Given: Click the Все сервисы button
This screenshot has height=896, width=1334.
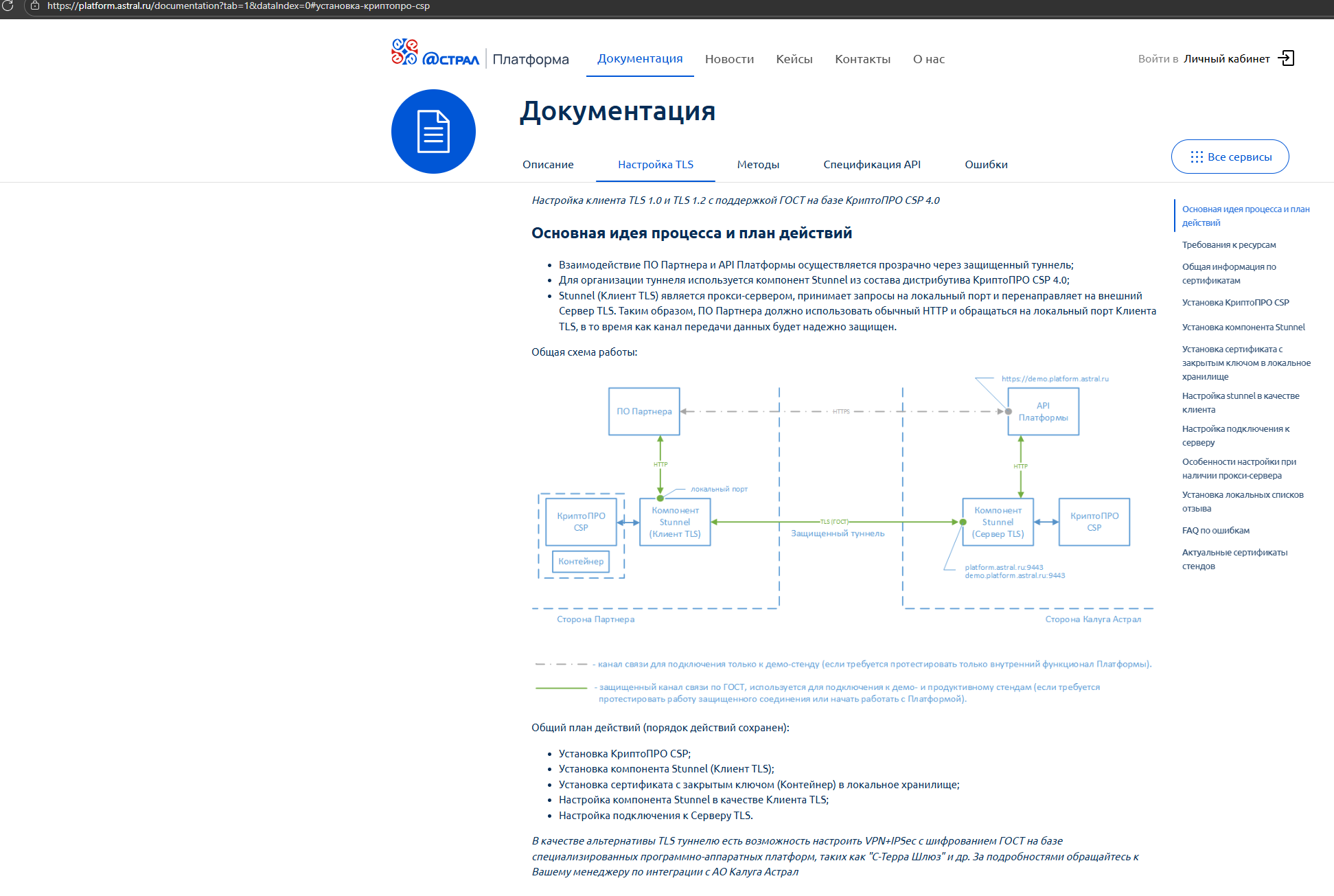Looking at the screenshot, I should click(1230, 157).
